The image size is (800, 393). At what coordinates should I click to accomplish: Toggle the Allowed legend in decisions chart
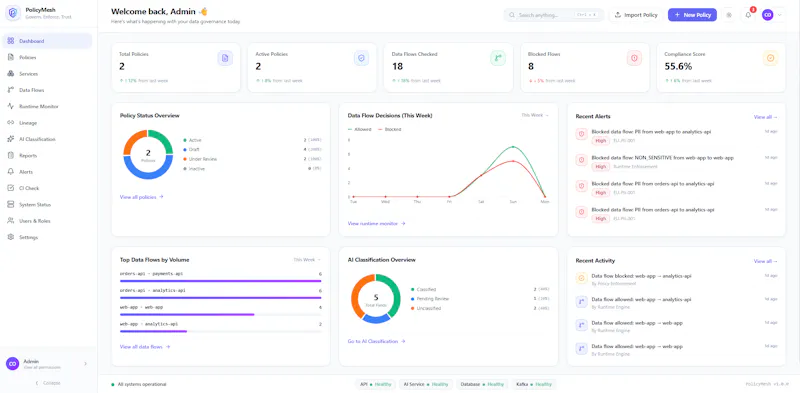359,129
